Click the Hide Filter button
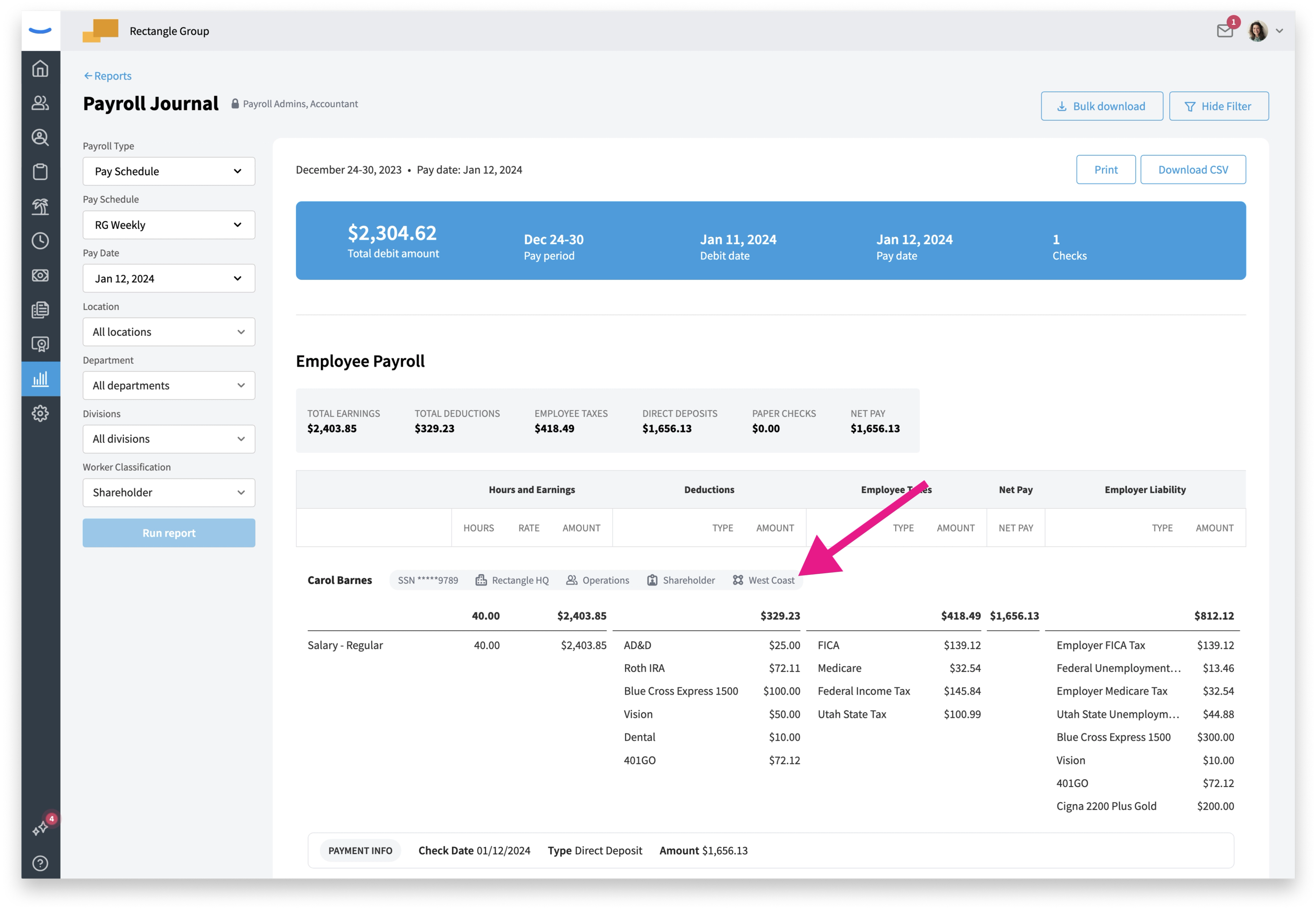 pos(1218,106)
